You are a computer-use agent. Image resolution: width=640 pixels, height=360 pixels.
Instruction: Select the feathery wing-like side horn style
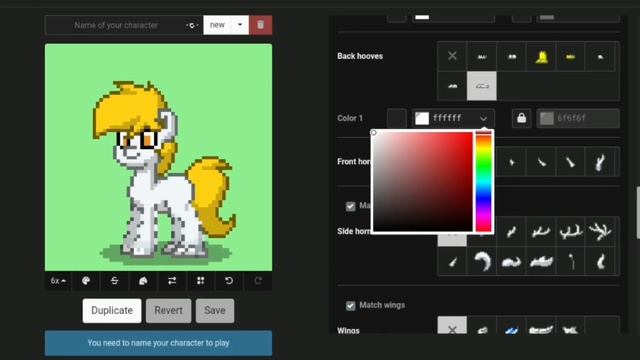tap(541, 262)
